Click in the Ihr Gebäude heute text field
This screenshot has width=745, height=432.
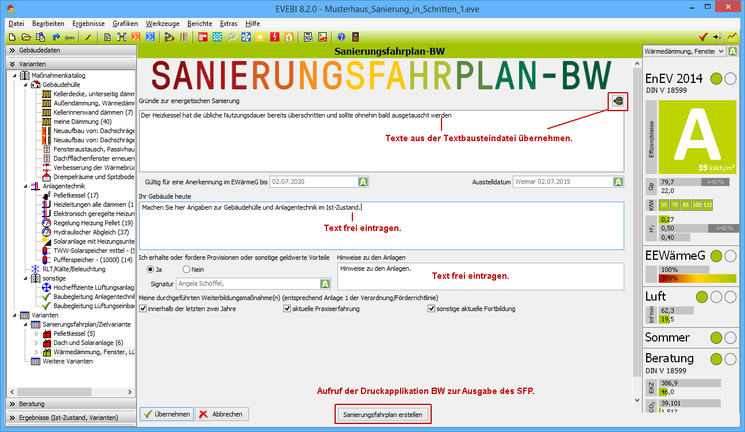click(x=381, y=226)
